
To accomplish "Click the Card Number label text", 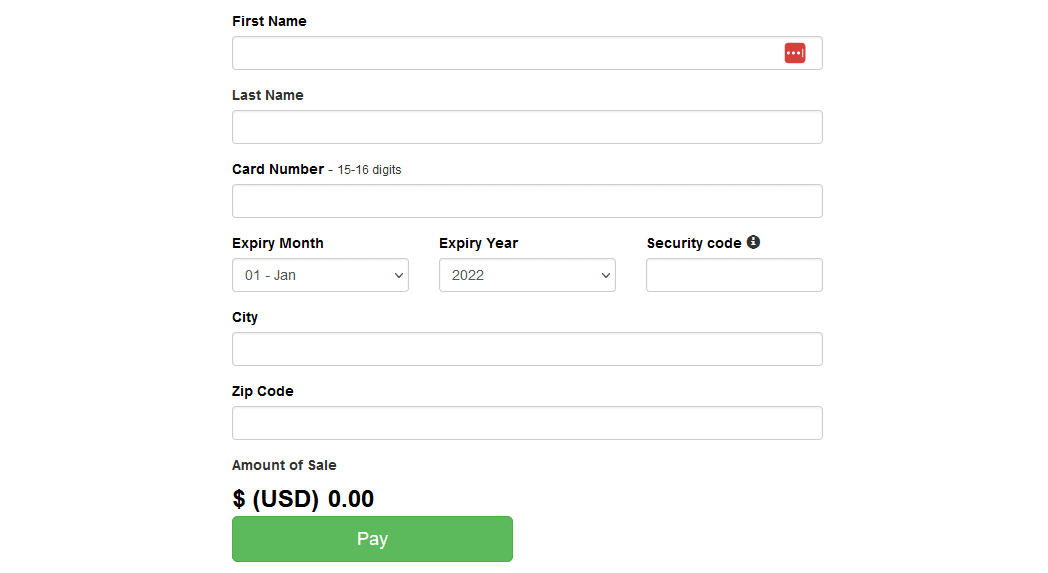I will 278,169.
